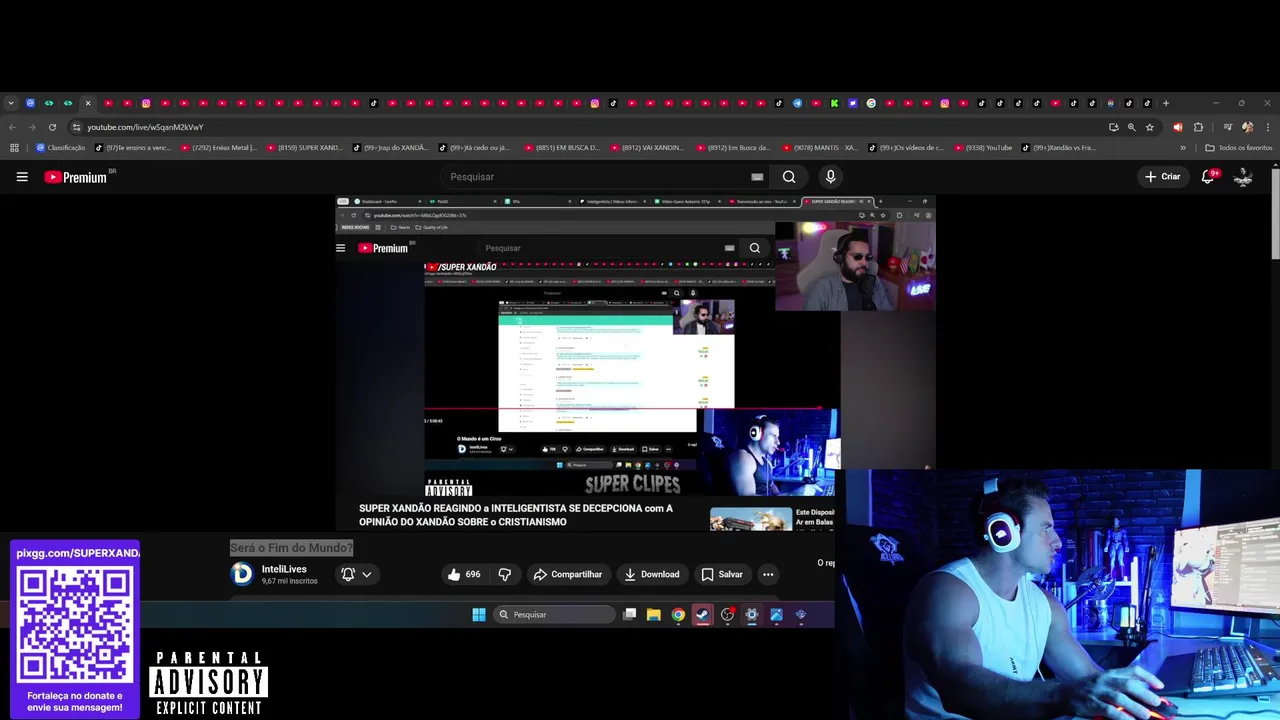Start voice search with microphone icon
The width and height of the screenshot is (1280, 720).
[830, 177]
